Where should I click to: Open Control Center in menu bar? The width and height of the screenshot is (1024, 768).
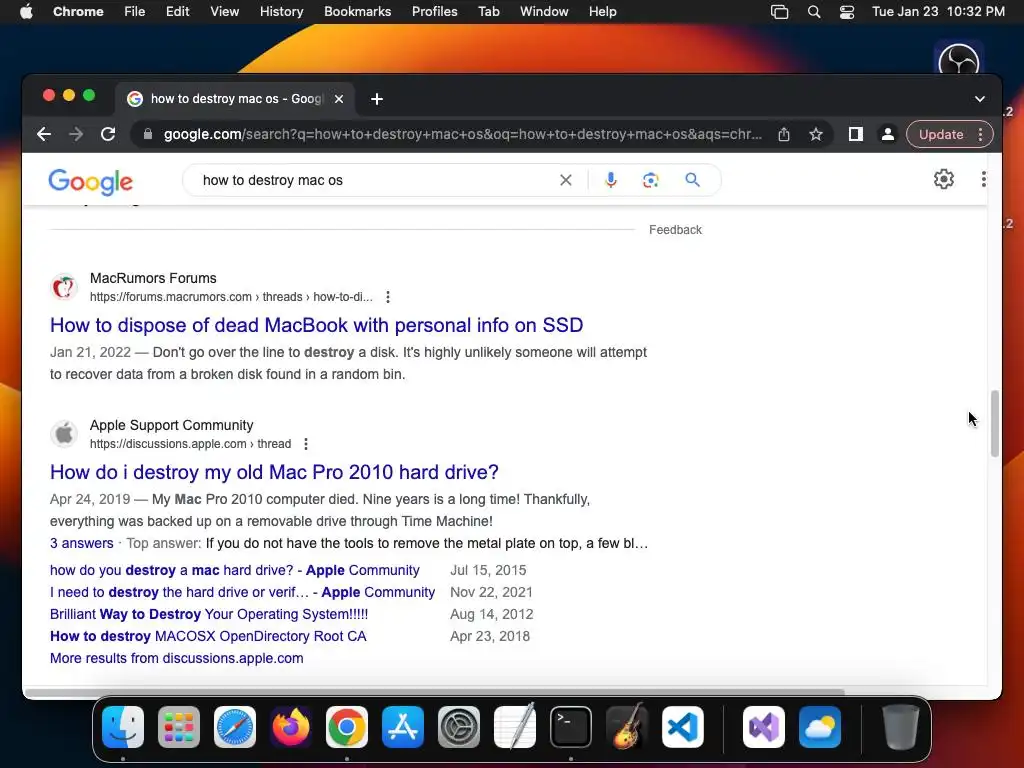click(x=847, y=12)
